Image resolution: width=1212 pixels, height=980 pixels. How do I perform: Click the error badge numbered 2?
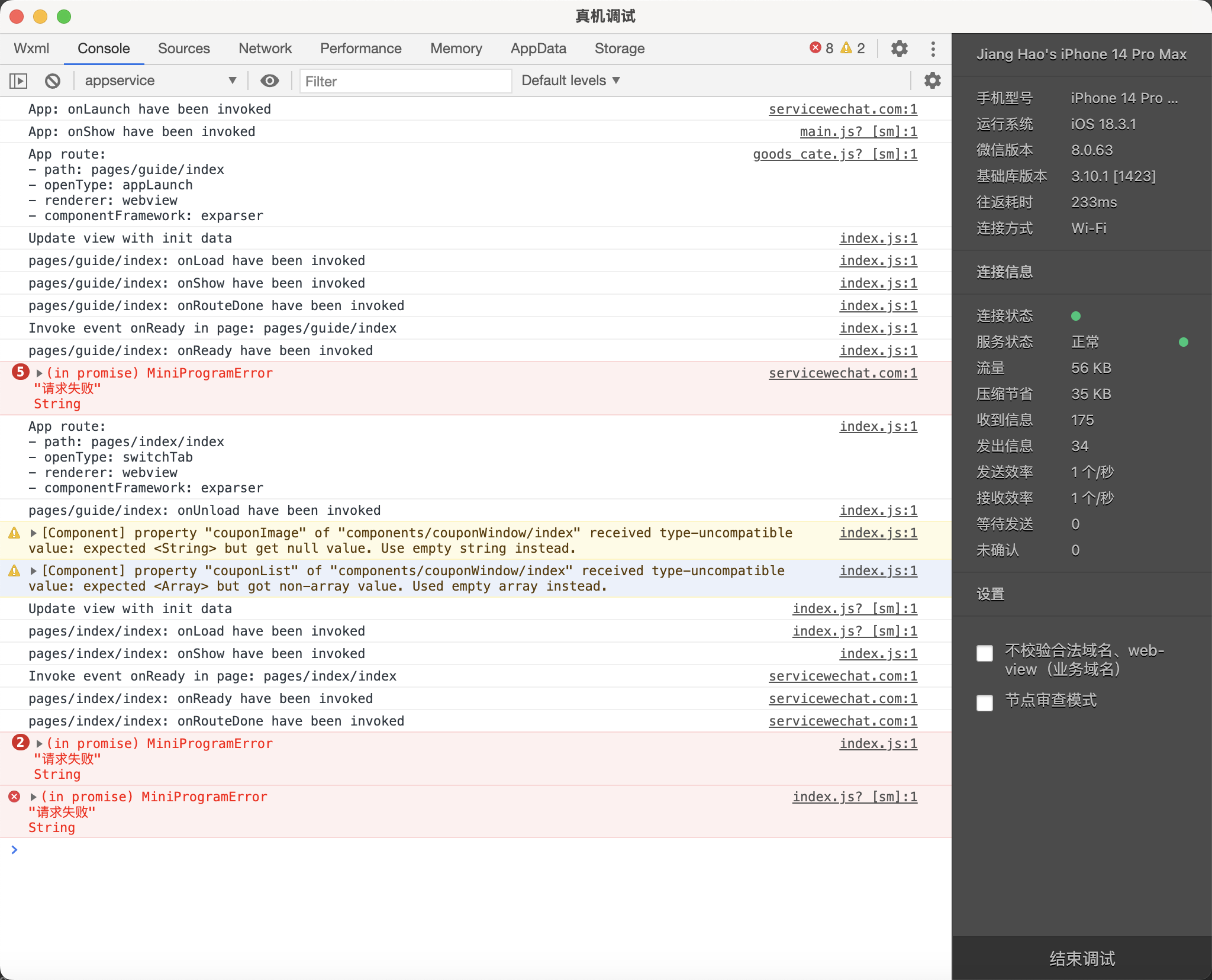(x=20, y=743)
